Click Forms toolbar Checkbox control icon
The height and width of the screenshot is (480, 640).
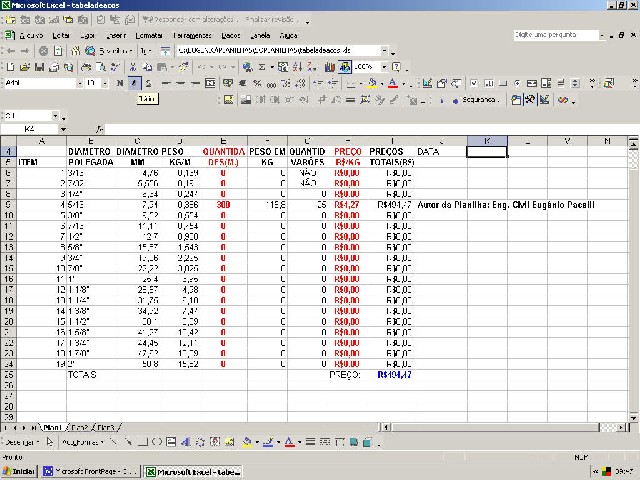(474, 83)
